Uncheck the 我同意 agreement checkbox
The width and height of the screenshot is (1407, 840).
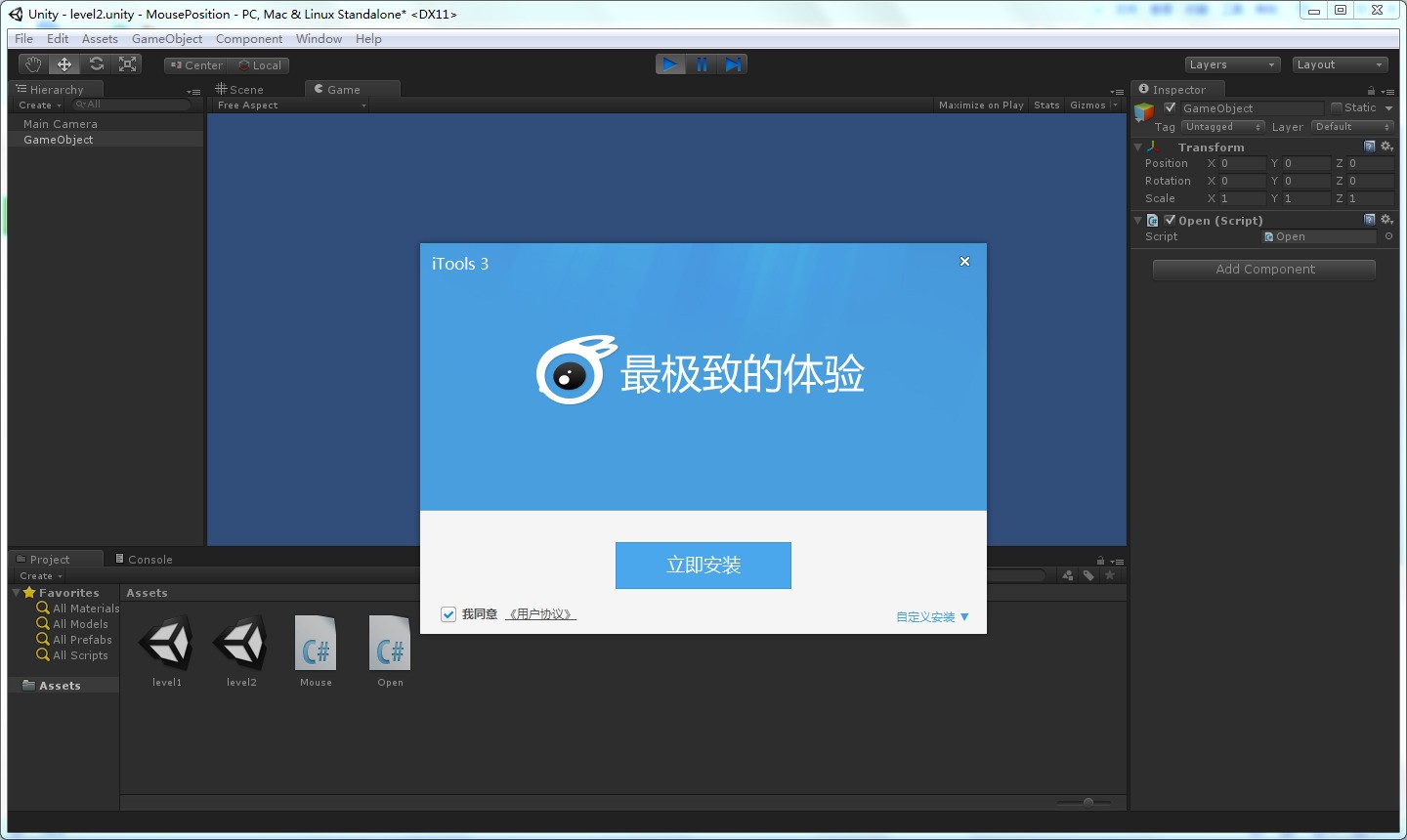click(x=448, y=614)
